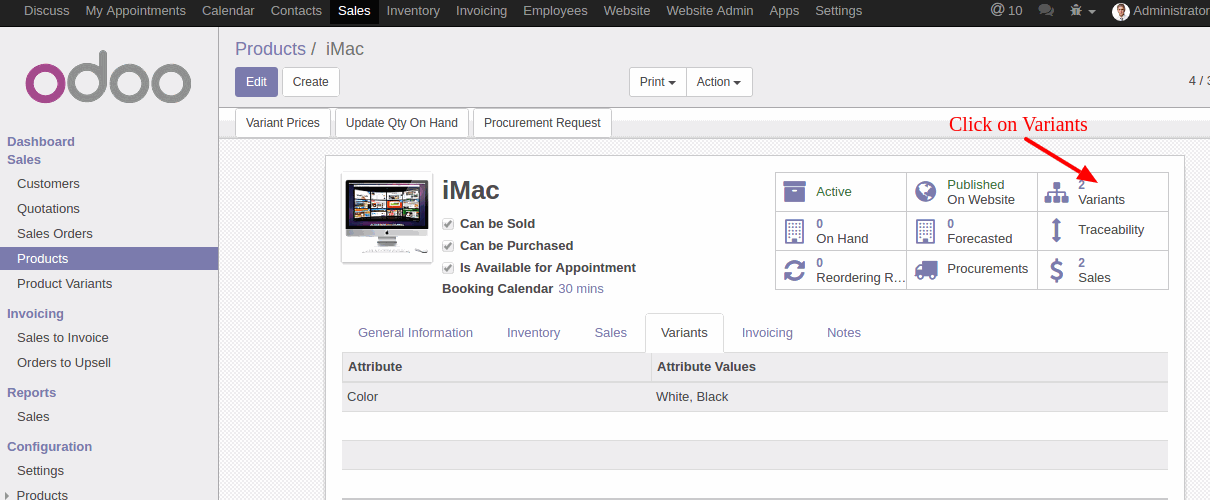Open the Calendar menu

(228, 11)
